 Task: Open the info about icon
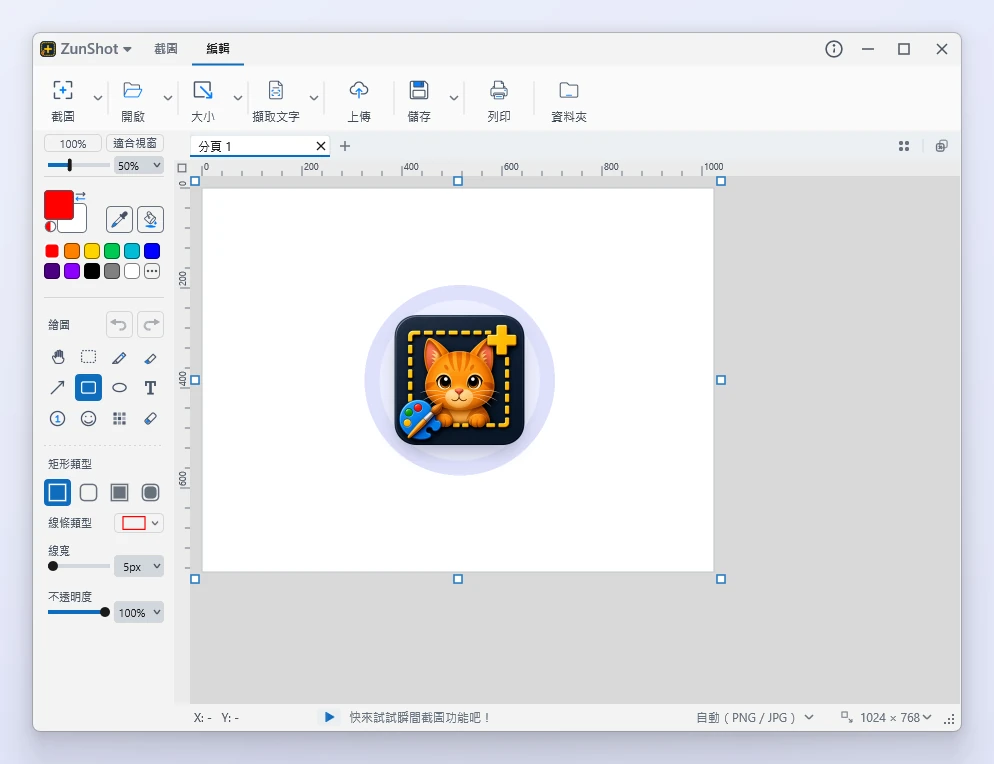tap(834, 49)
